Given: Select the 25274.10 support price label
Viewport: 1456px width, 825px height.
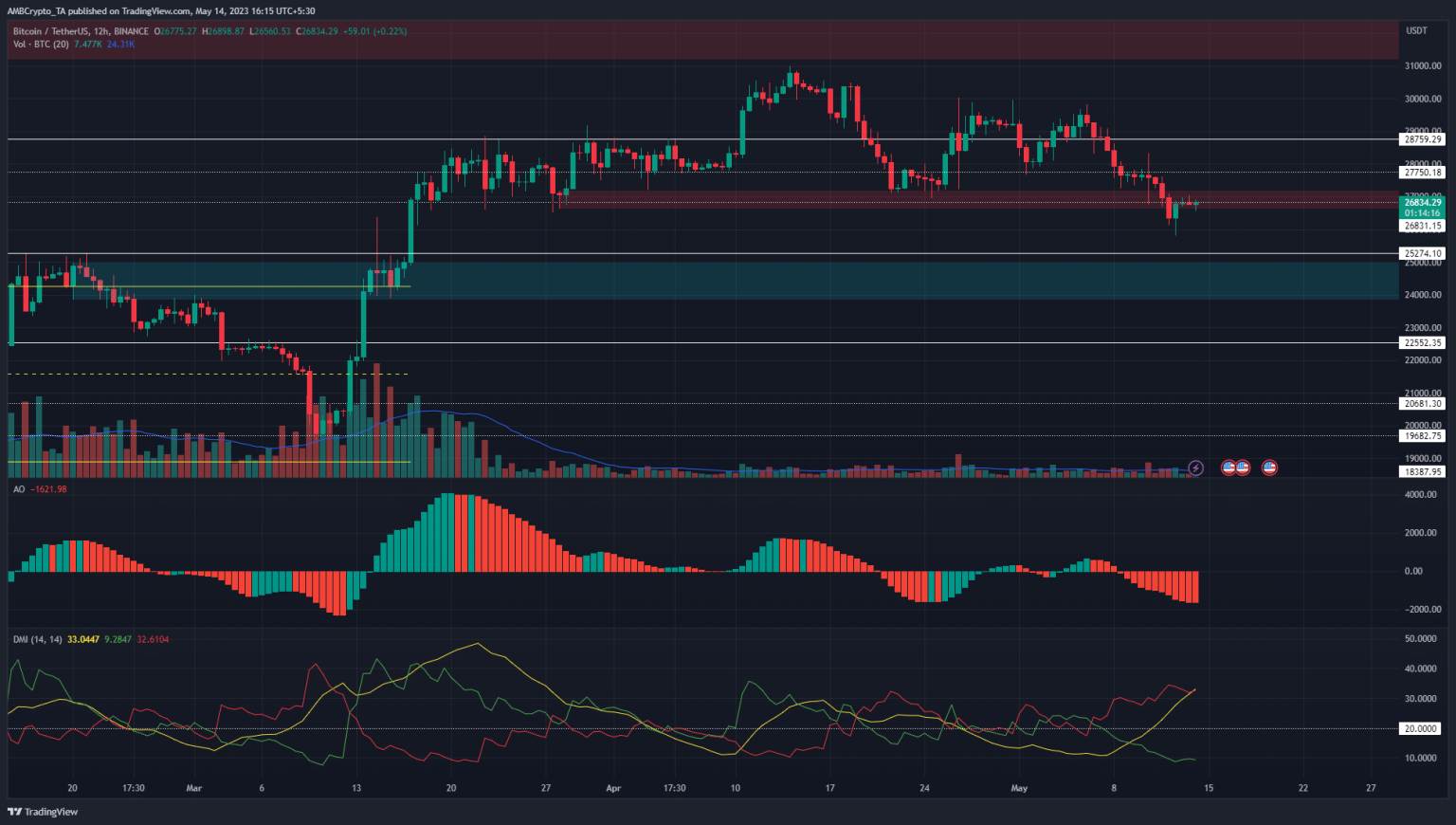Looking at the screenshot, I should tap(1421, 253).
